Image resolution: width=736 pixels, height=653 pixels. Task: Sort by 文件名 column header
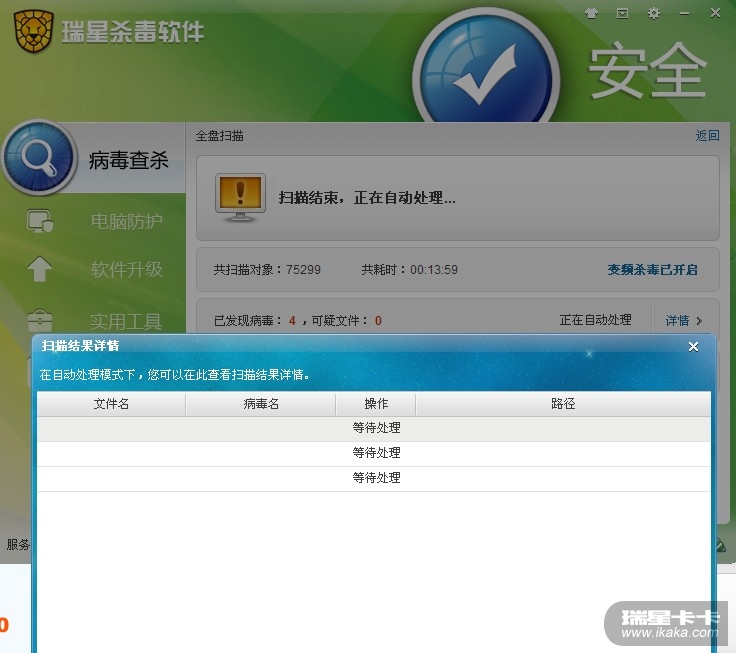(111, 404)
